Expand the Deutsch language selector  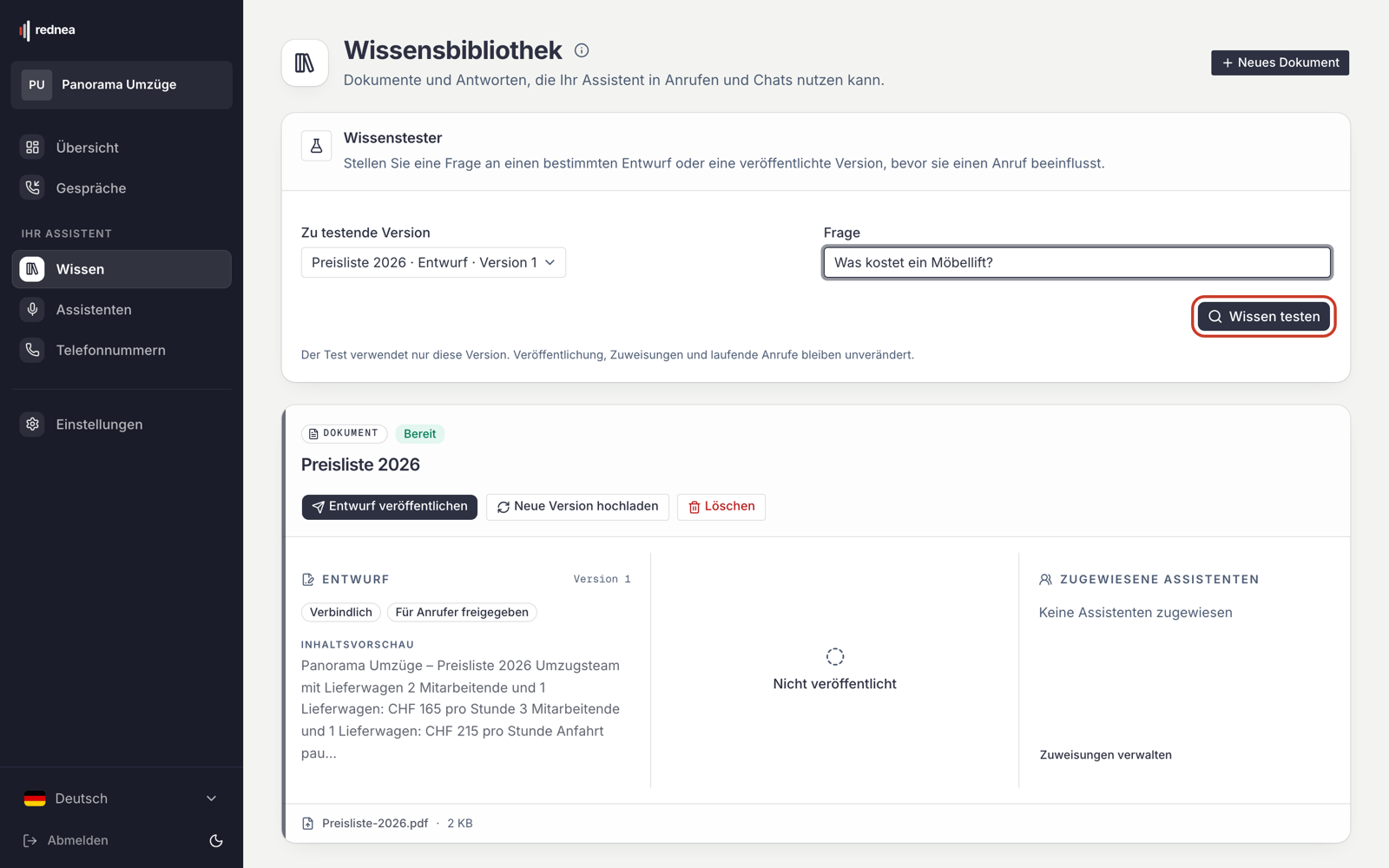point(122,799)
